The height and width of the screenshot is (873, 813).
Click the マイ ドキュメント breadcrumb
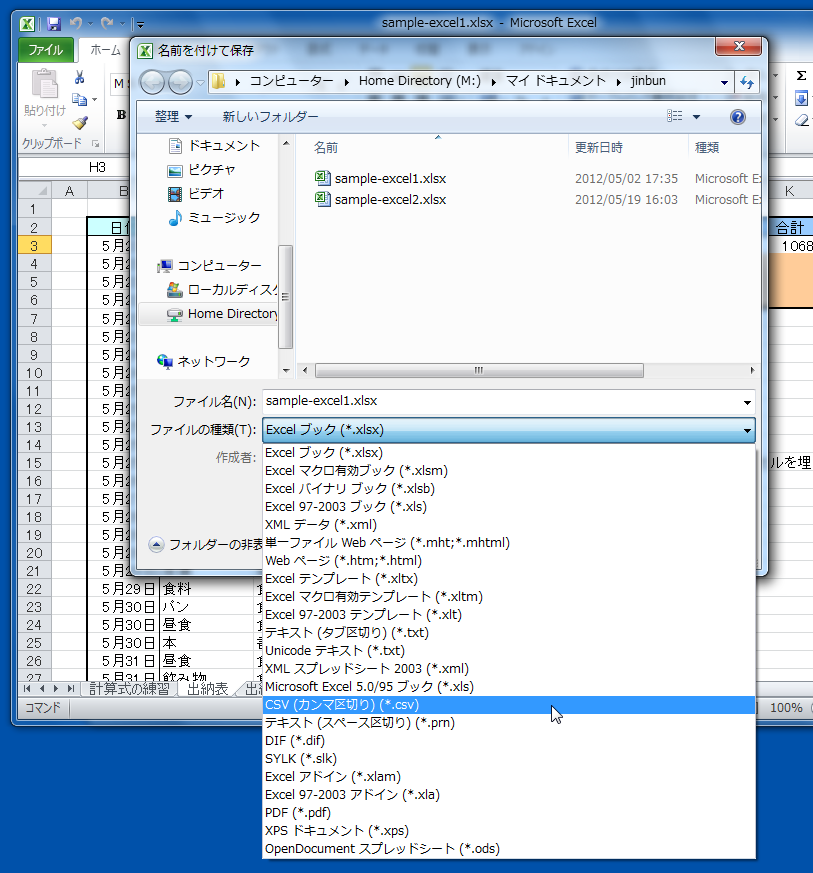point(556,81)
